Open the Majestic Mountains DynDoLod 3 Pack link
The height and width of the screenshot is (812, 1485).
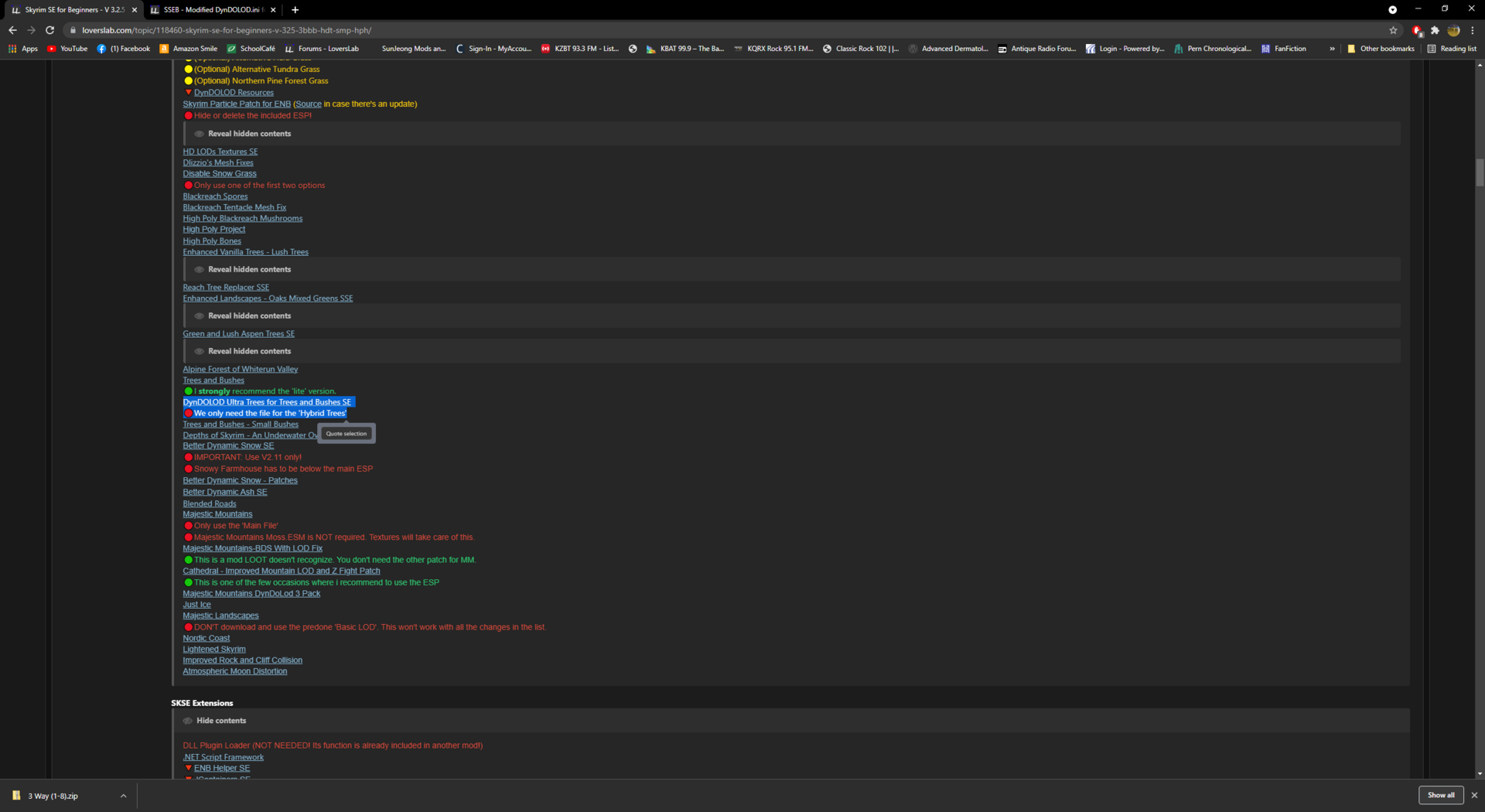coord(251,594)
